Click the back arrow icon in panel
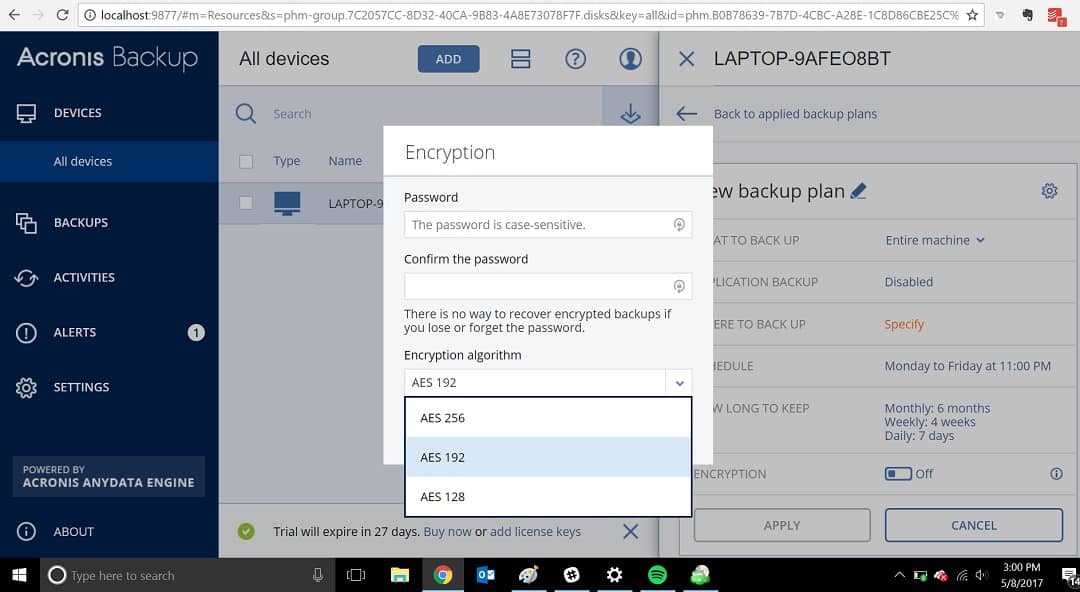This screenshot has width=1080, height=592. pyautogui.click(x=687, y=114)
